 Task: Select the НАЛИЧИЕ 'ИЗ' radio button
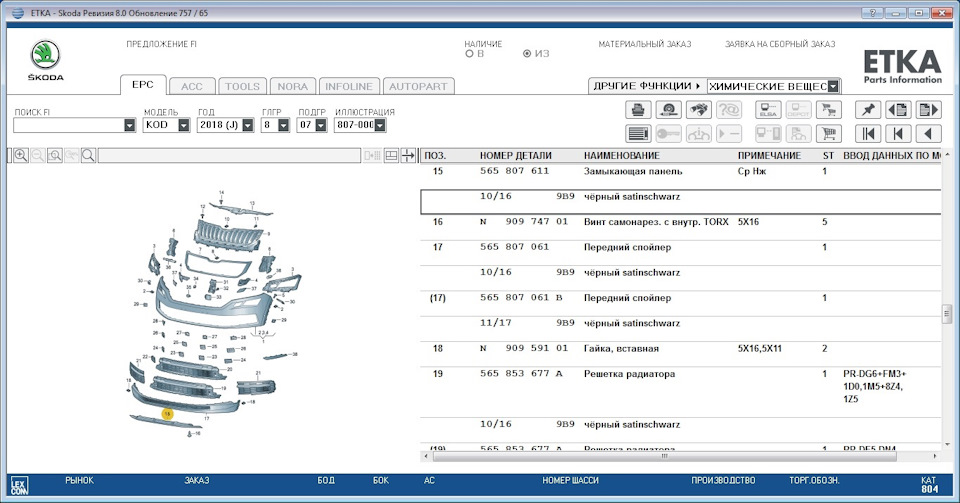(x=527, y=54)
